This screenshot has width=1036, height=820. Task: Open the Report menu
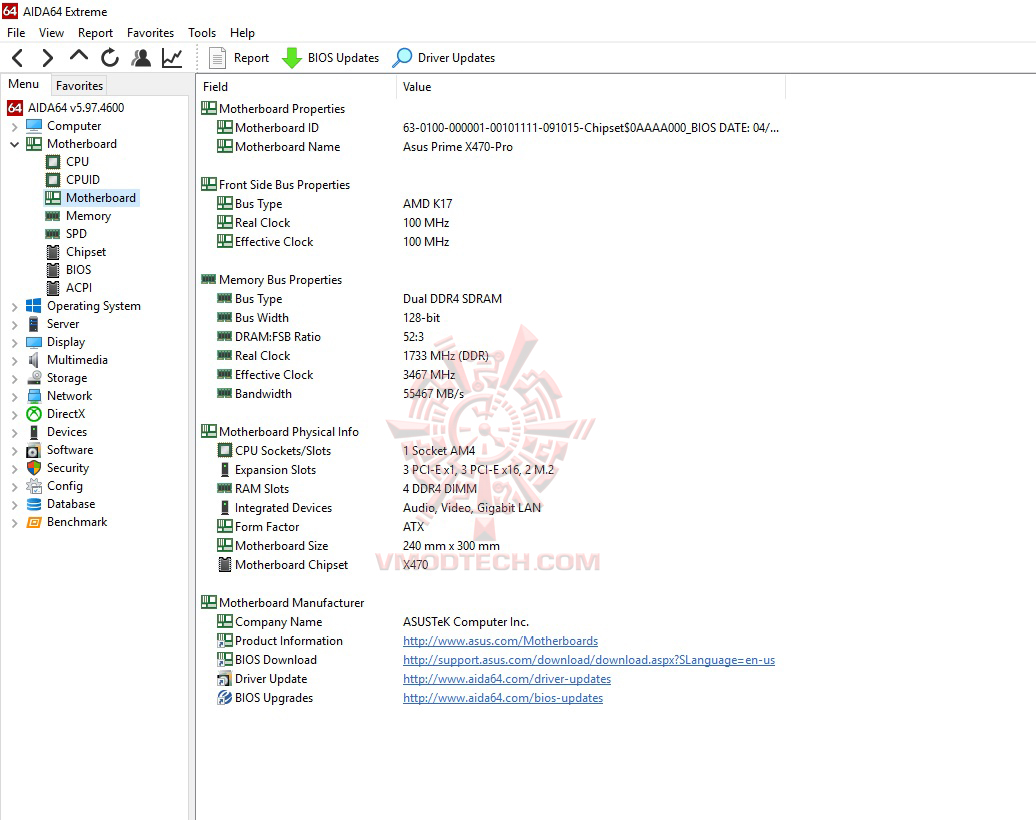tap(95, 32)
